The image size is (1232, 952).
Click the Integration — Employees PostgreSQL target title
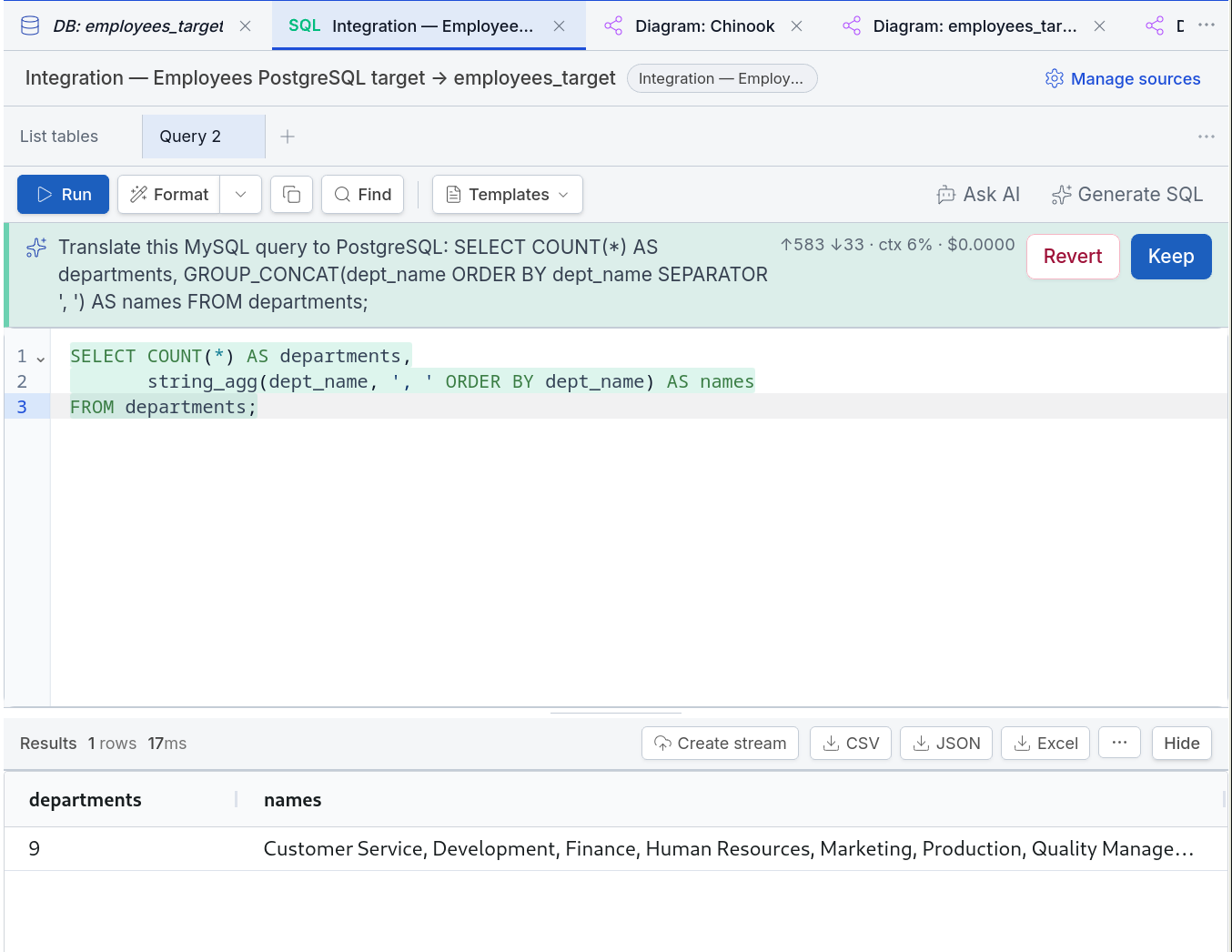pos(320,78)
